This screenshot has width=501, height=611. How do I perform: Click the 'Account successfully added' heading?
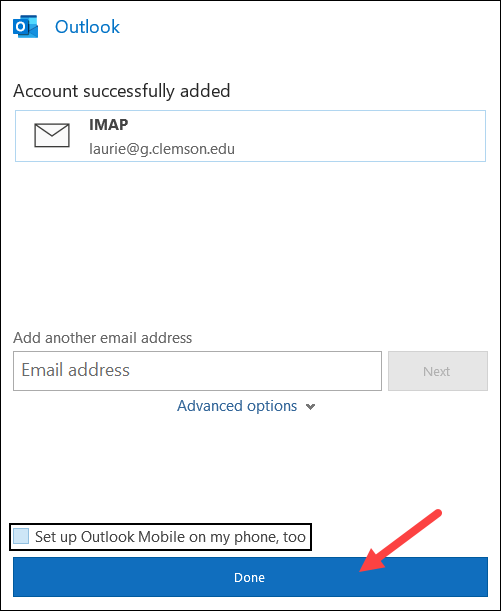tap(122, 91)
